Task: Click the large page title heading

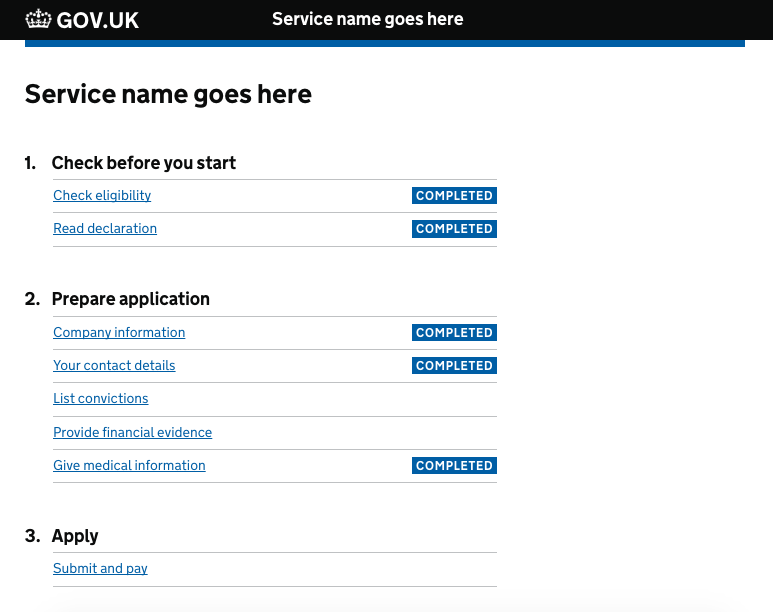Action: point(168,94)
